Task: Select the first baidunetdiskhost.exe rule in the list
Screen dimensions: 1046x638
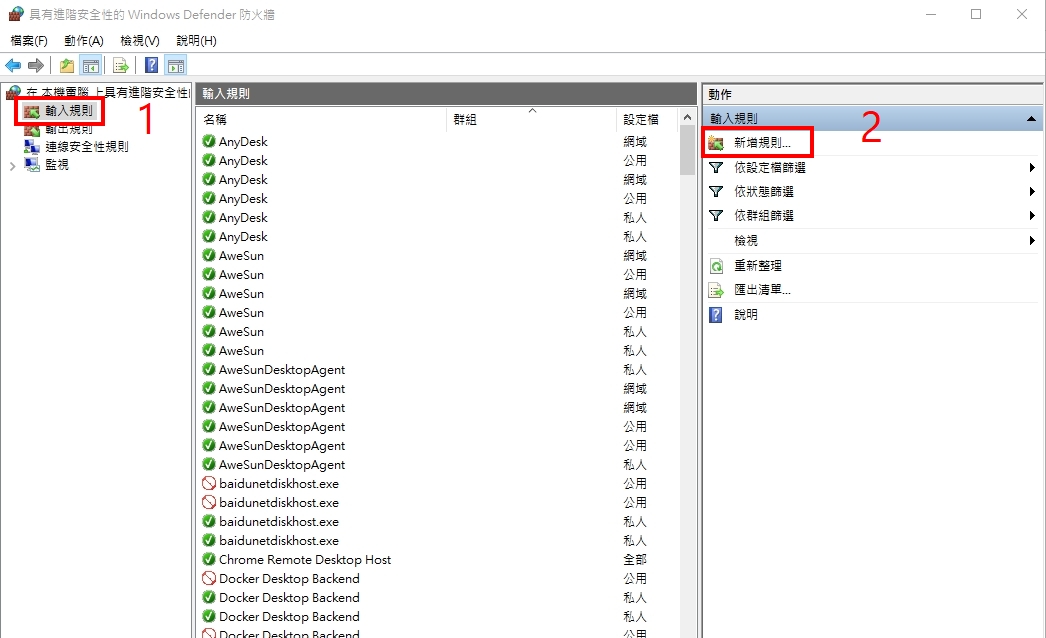Action: click(x=279, y=484)
